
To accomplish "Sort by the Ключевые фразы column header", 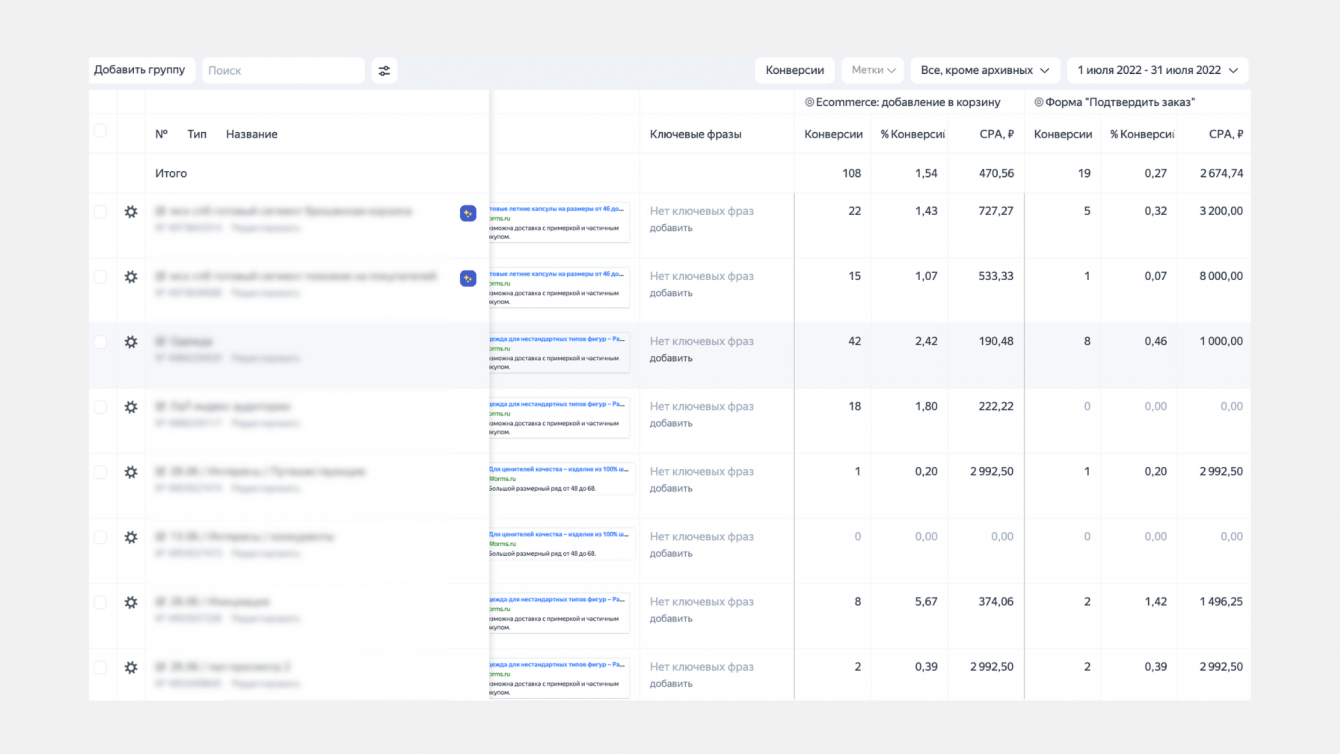I will coord(695,134).
